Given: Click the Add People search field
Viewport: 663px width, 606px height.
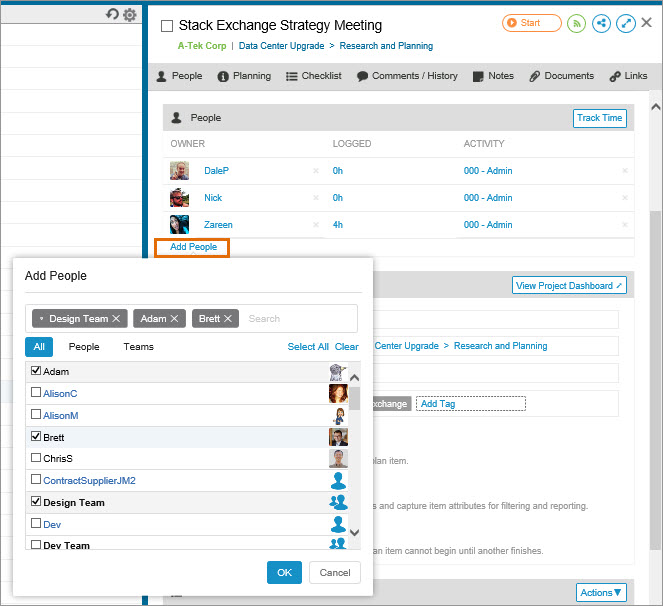Looking at the screenshot, I should tap(298, 319).
